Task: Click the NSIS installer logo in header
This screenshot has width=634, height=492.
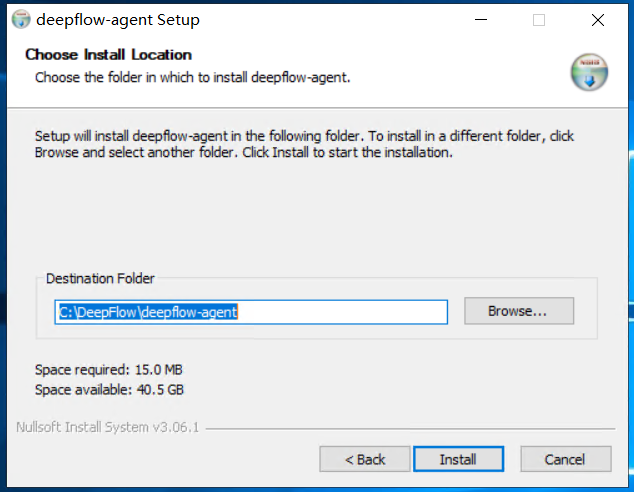Action: click(589, 71)
